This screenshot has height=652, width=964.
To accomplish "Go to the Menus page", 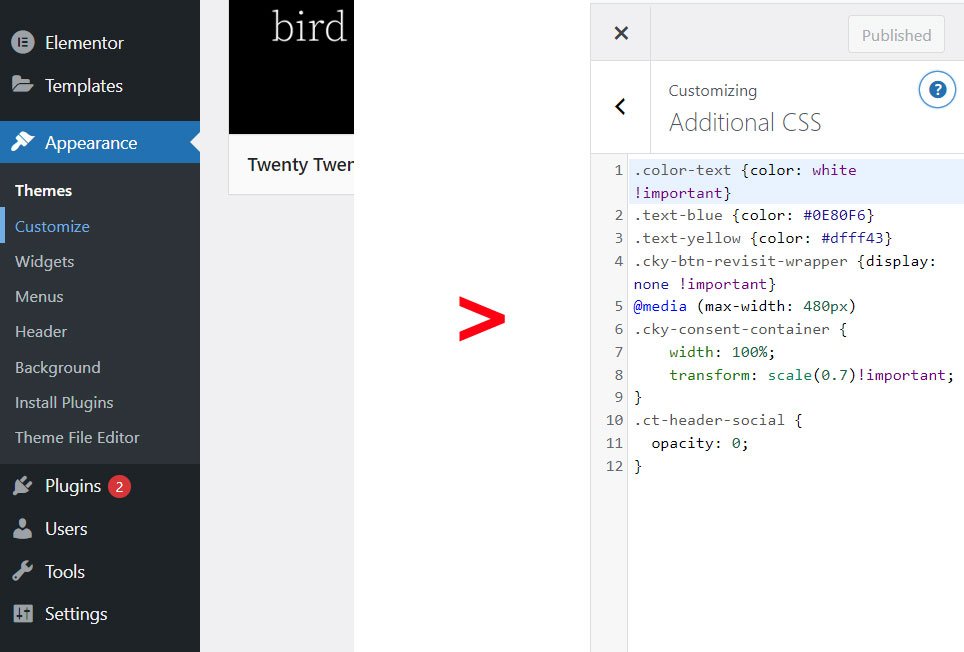I will point(39,296).
